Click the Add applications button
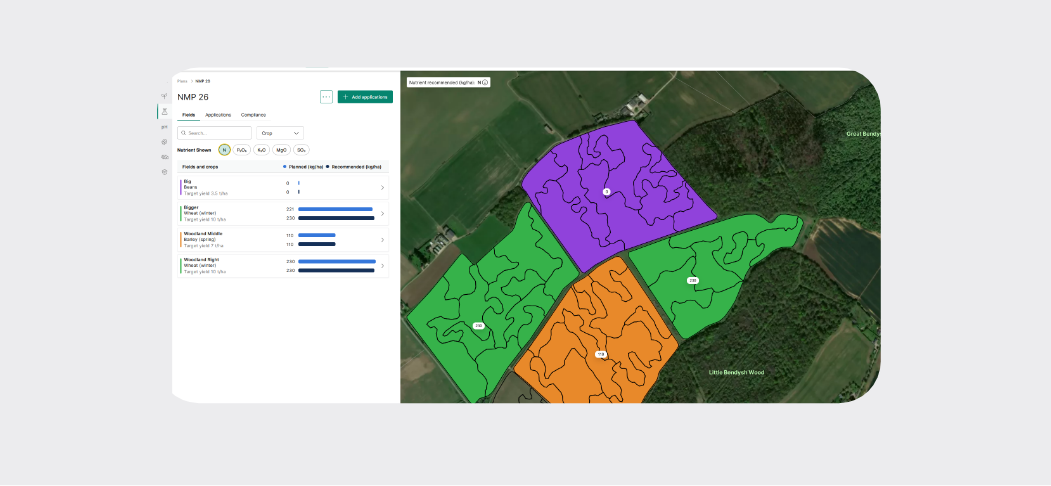 [x=365, y=97]
